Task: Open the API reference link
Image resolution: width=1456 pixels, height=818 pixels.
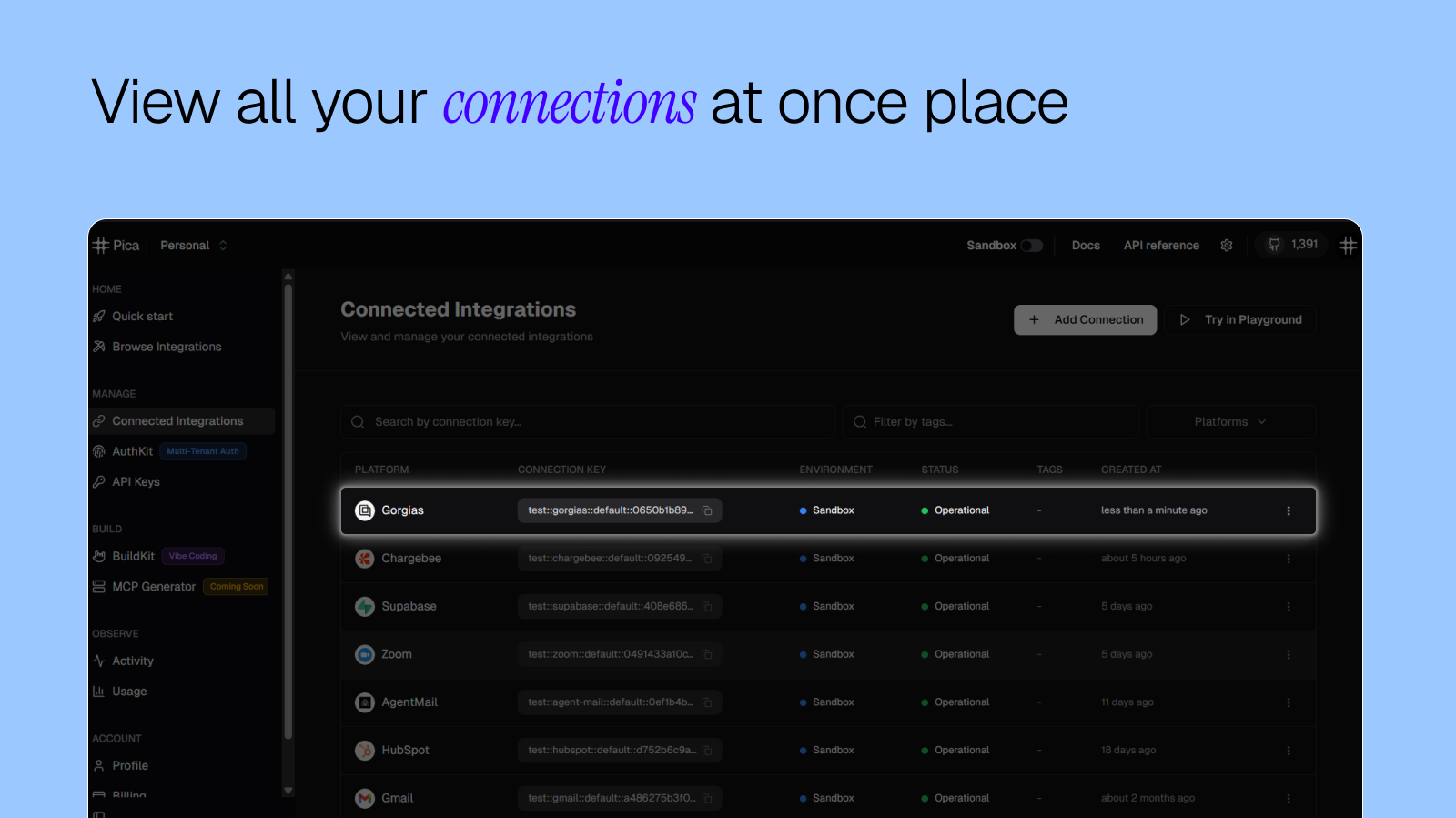Action: tap(1161, 246)
